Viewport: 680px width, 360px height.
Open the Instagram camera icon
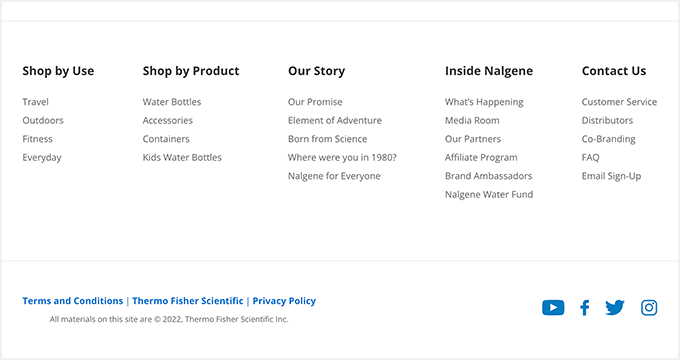pyautogui.click(x=649, y=308)
